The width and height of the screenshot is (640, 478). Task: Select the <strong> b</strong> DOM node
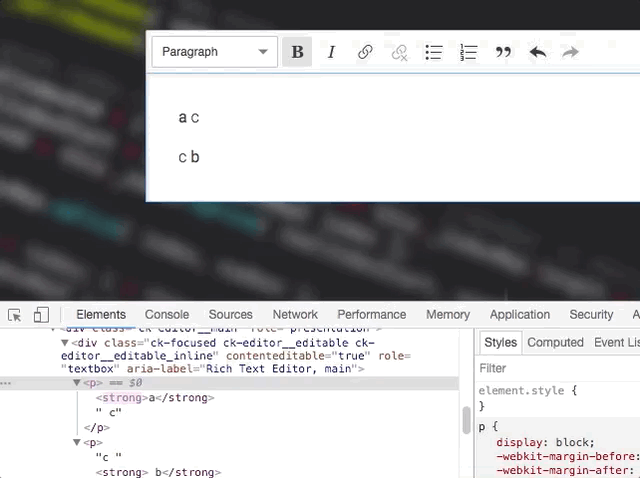pyautogui.click(x=158, y=472)
